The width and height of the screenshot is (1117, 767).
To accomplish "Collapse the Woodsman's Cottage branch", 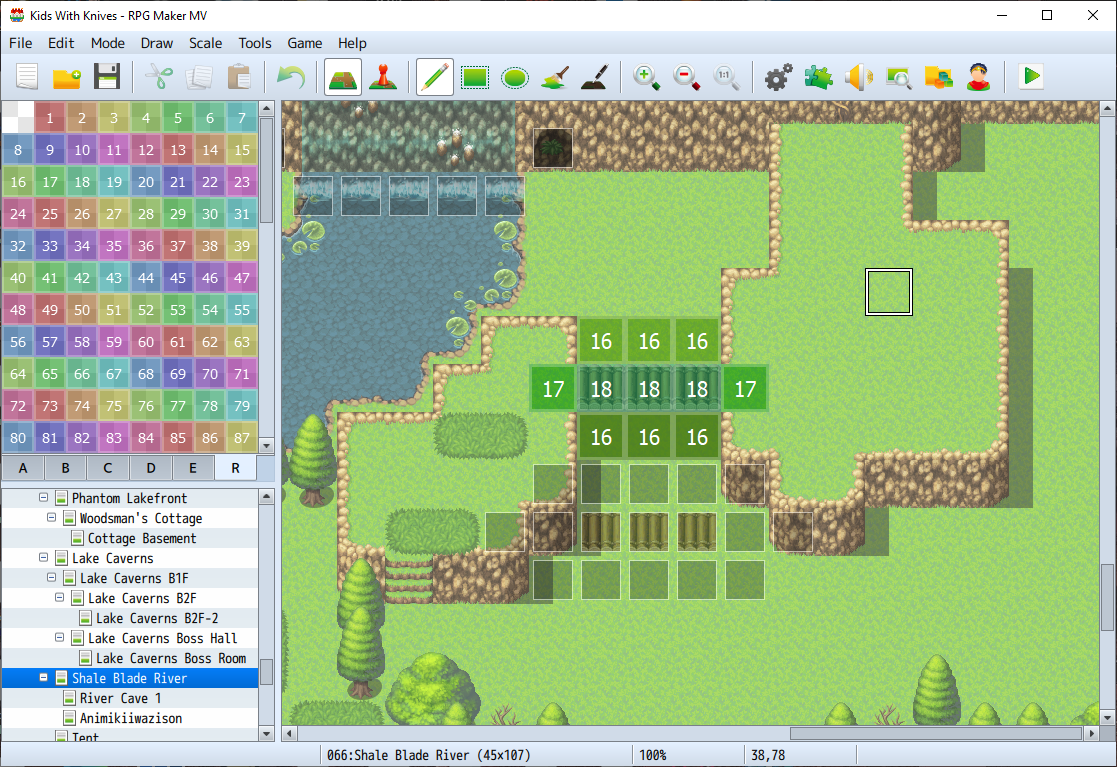I will click(51, 518).
